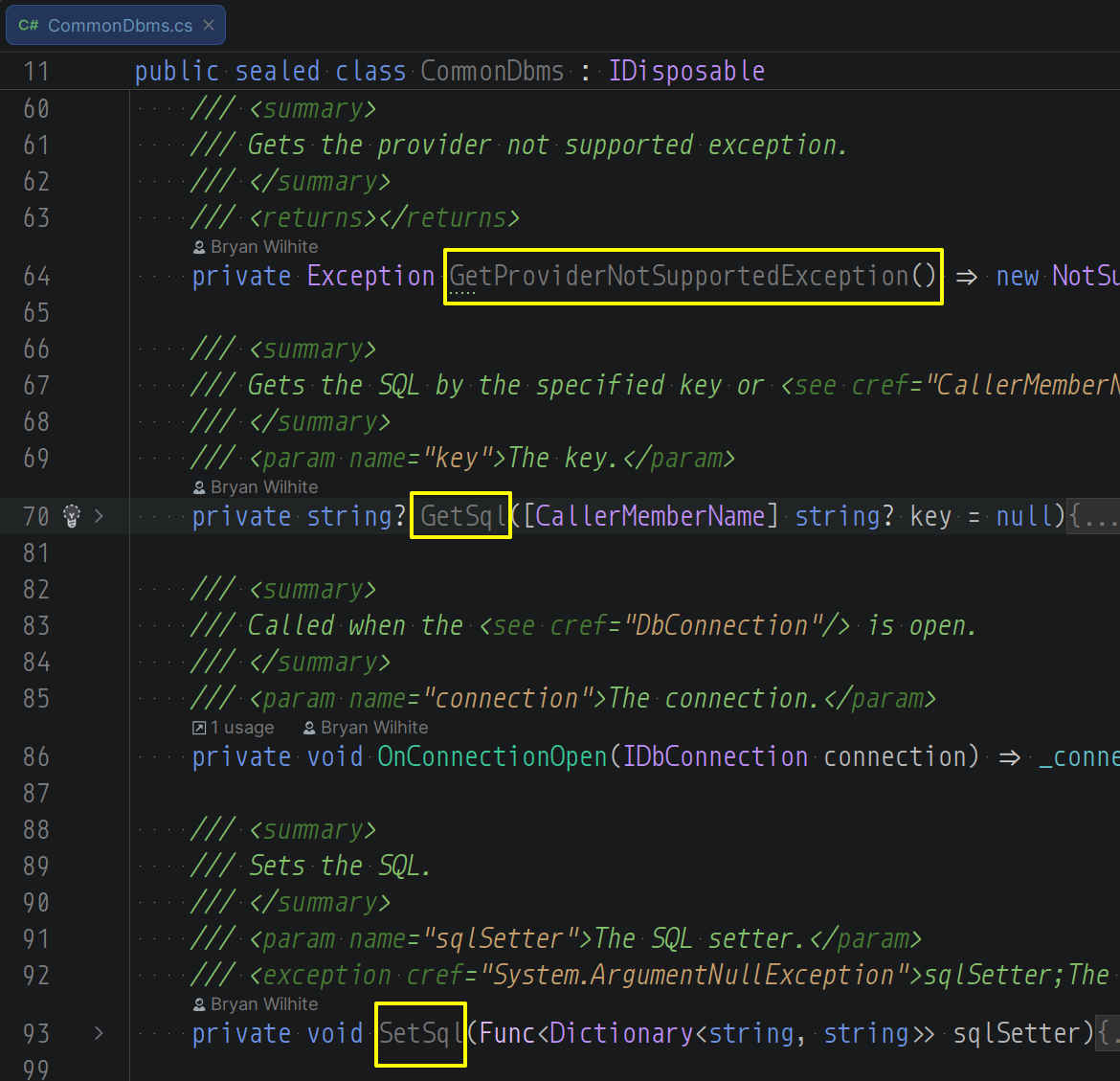Click IDbConnection parameter type on line 86
Image resolution: width=1120 pixels, height=1081 pixels.
click(x=715, y=756)
